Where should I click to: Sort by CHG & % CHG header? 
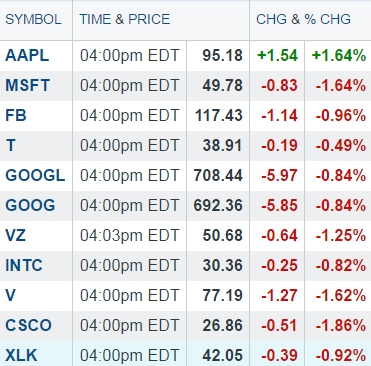point(303,19)
